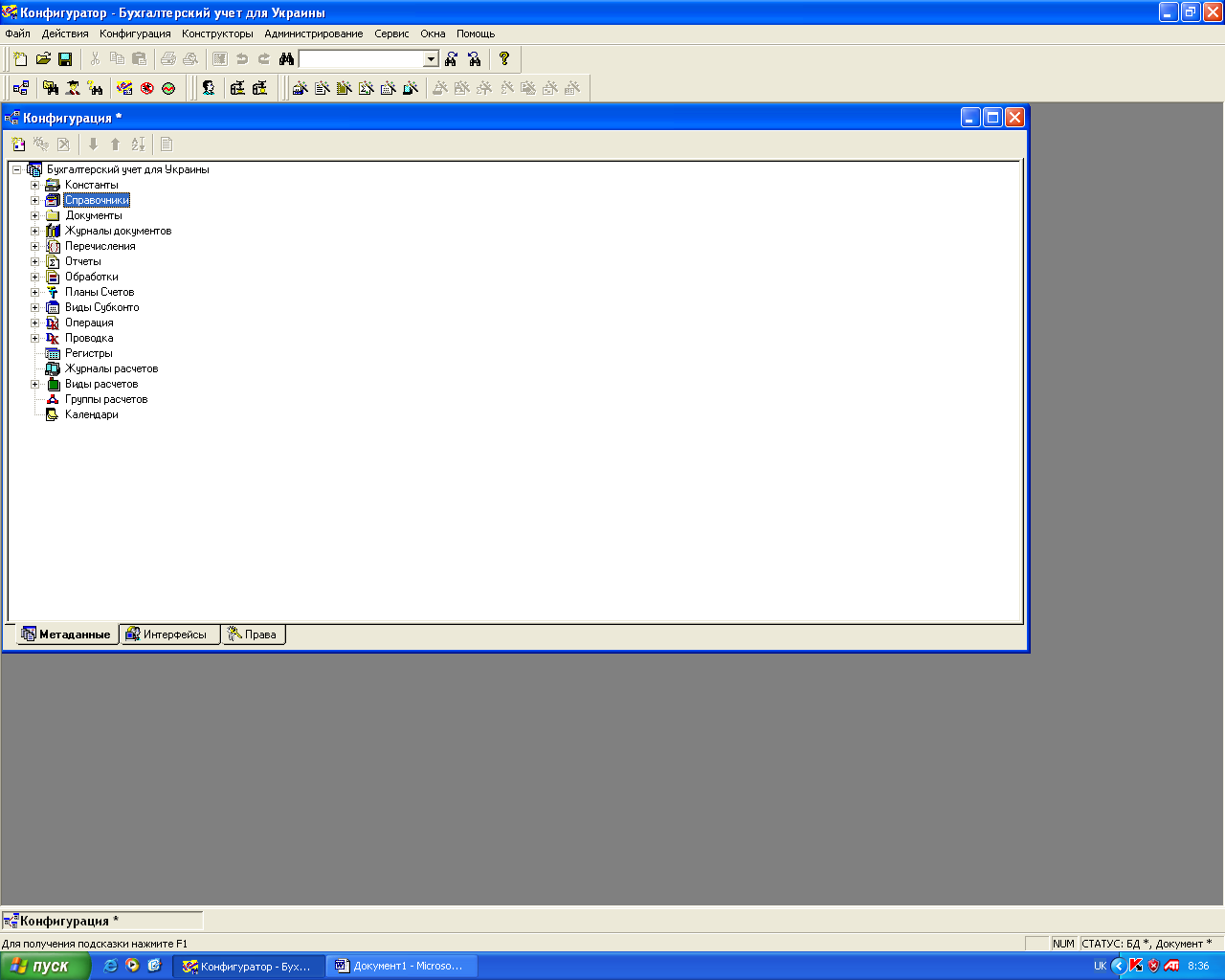Image resolution: width=1225 pixels, height=980 pixels.
Task: Select the Операция tree row
Action: [x=89, y=323]
